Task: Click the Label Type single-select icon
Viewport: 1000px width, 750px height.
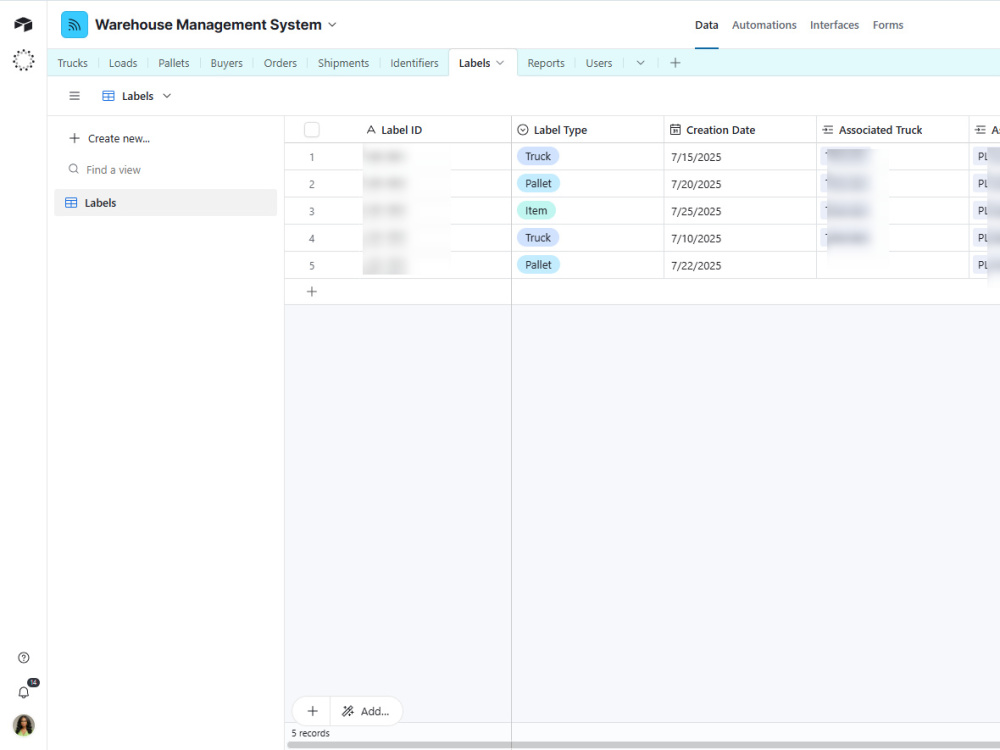Action: (523, 130)
